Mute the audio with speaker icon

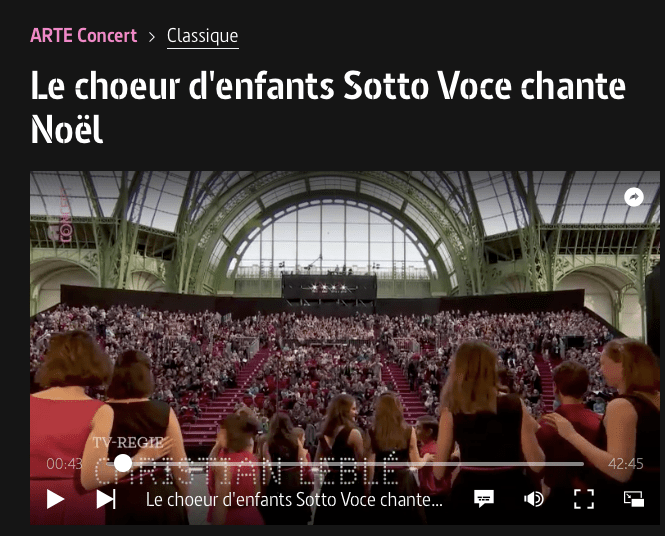click(x=534, y=499)
